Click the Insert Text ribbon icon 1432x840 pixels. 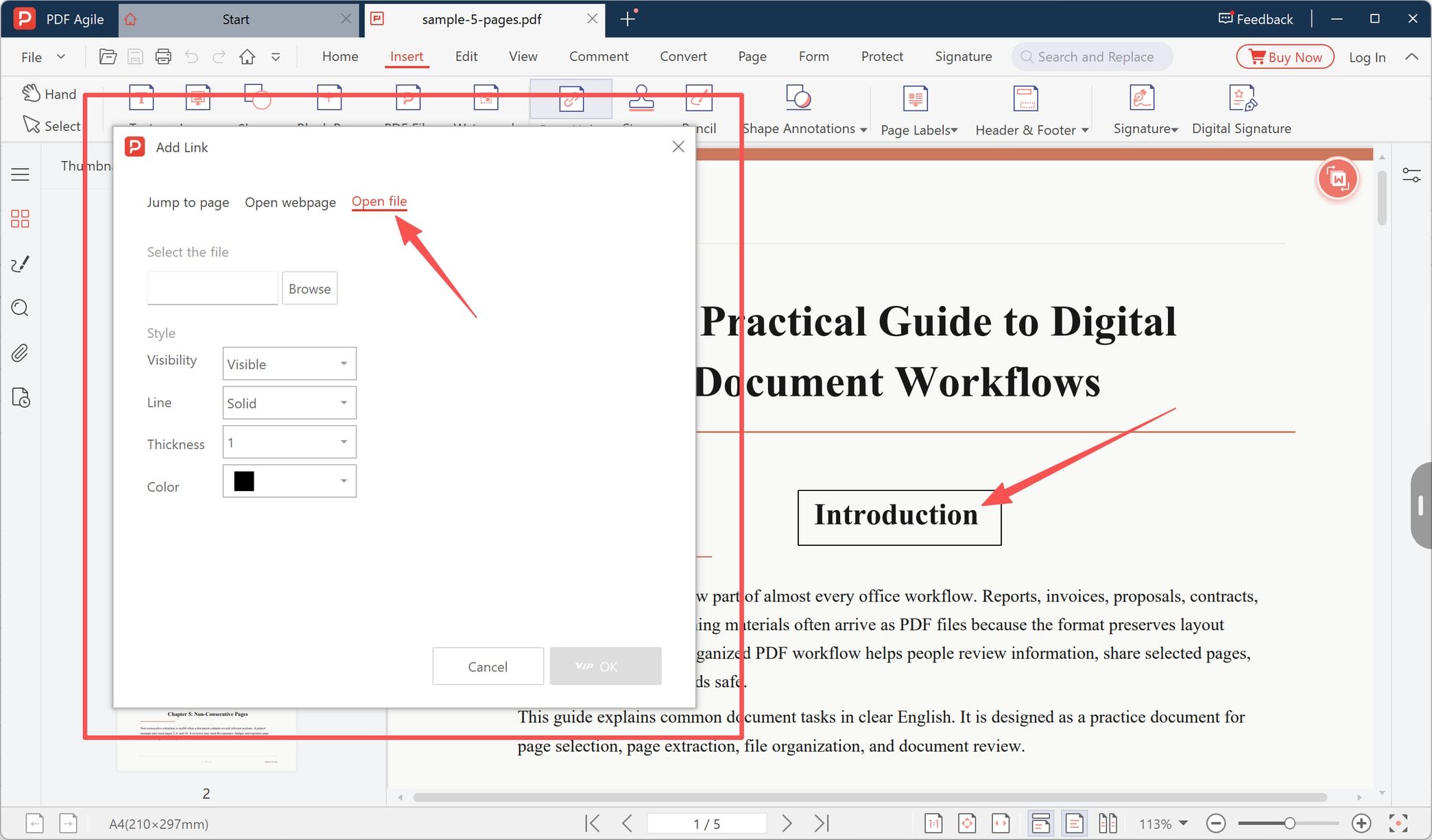point(141,98)
